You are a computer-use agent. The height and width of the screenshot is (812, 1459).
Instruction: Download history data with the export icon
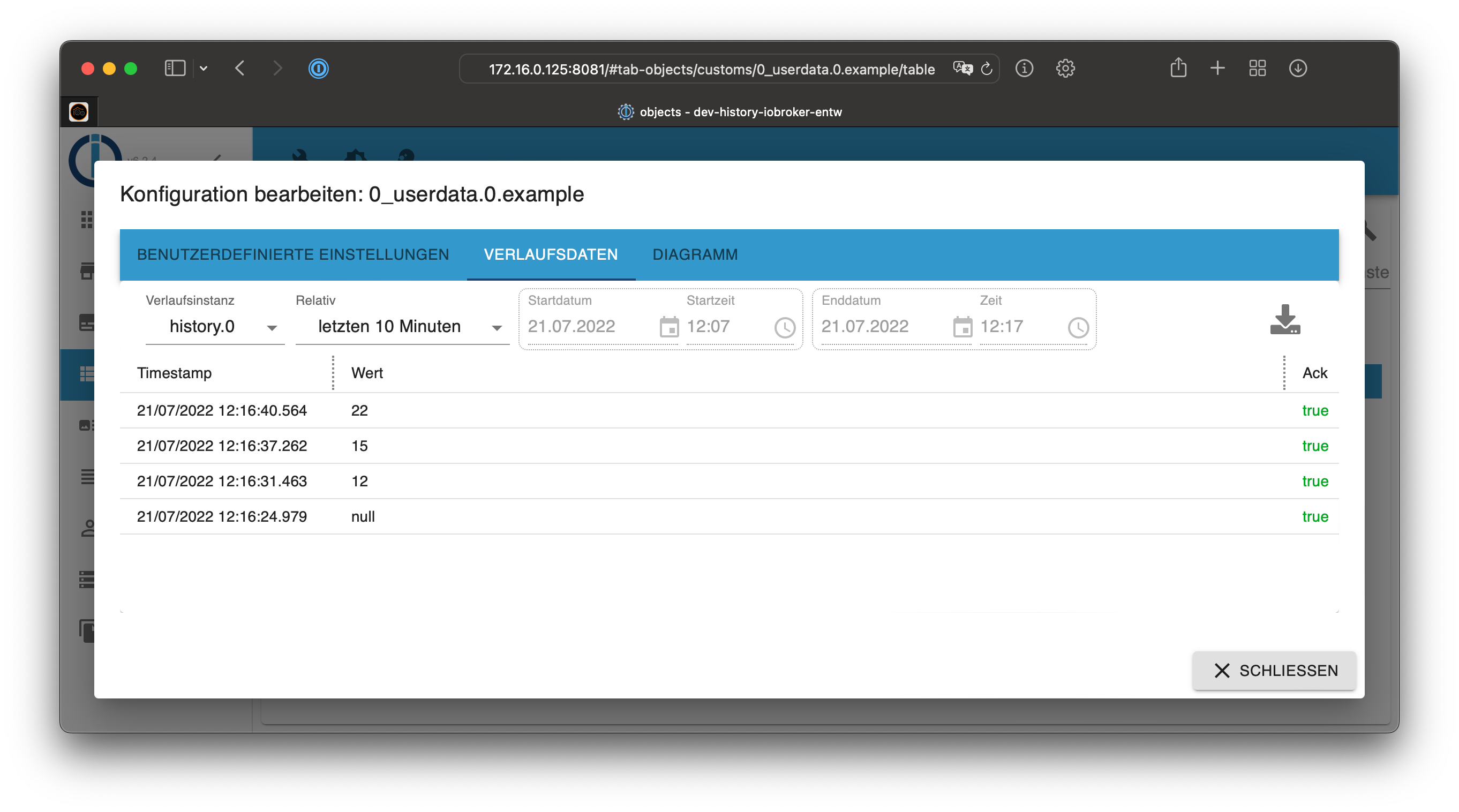[x=1284, y=319]
